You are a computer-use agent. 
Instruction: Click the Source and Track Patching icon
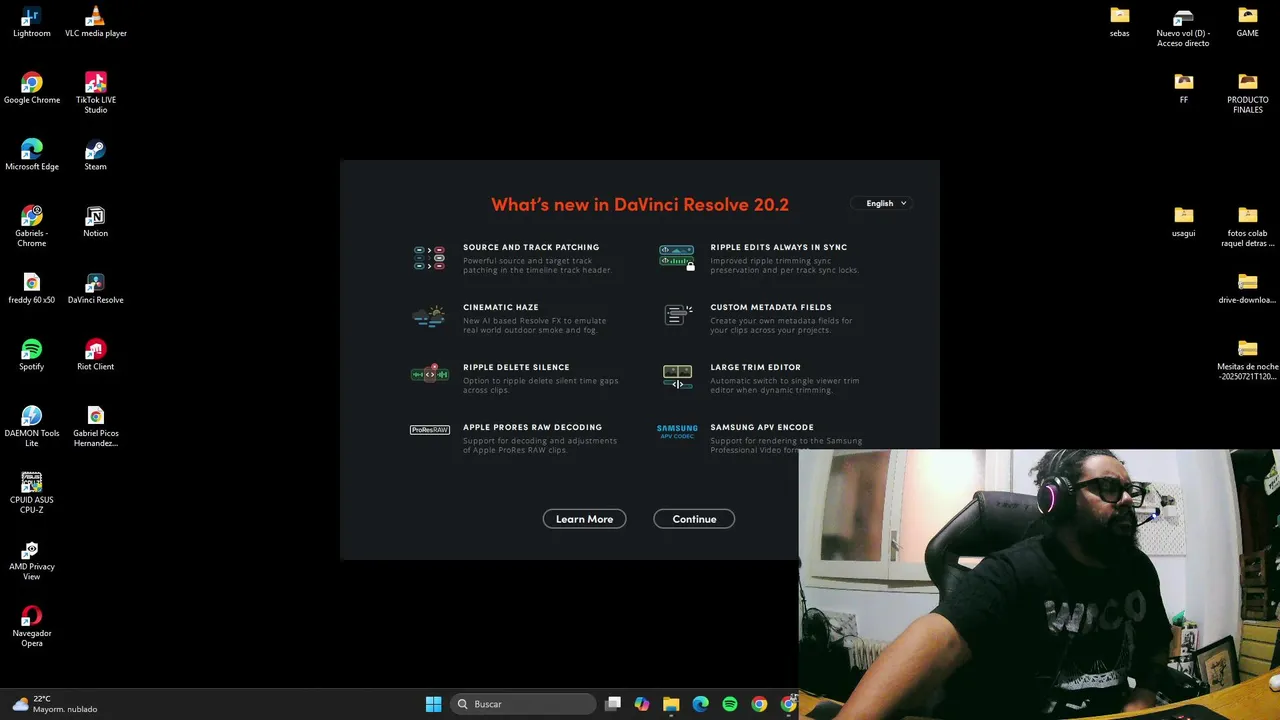pyautogui.click(x=429, y=258)
